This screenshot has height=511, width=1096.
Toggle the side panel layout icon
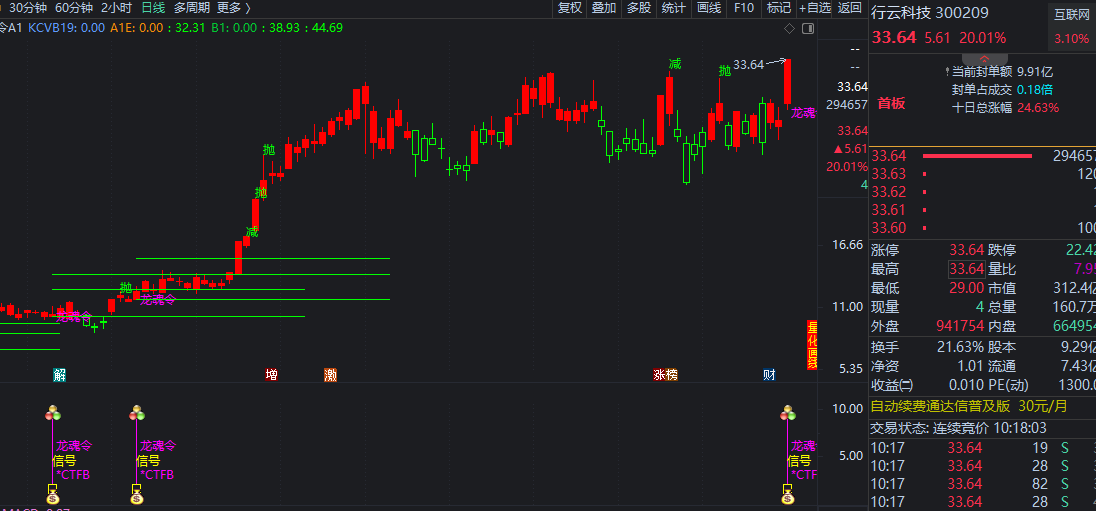[808, 28]
